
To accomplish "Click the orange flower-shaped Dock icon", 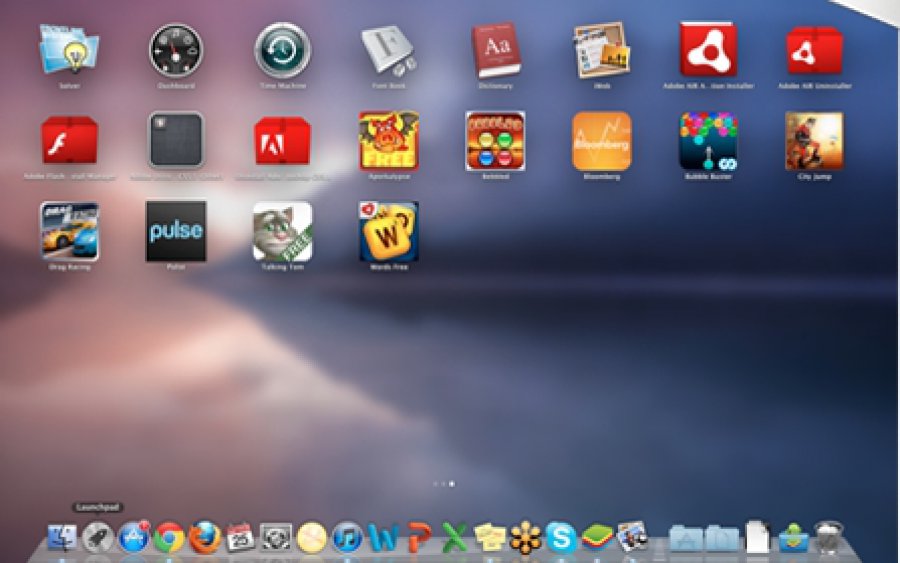I will tap(526, 538).
